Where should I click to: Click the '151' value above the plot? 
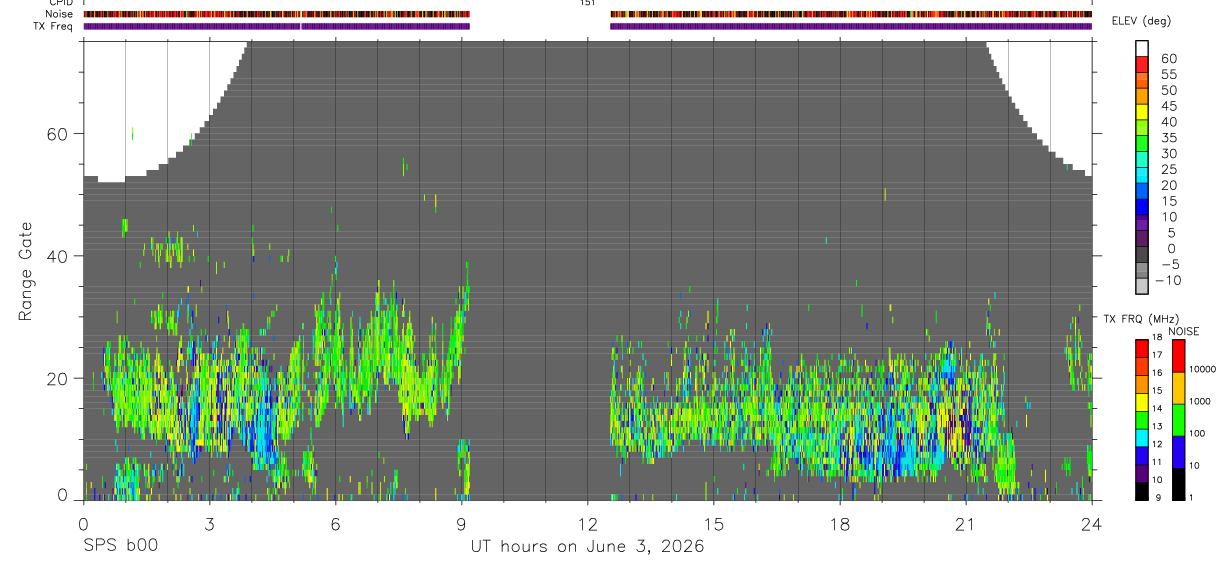[588, 3]
